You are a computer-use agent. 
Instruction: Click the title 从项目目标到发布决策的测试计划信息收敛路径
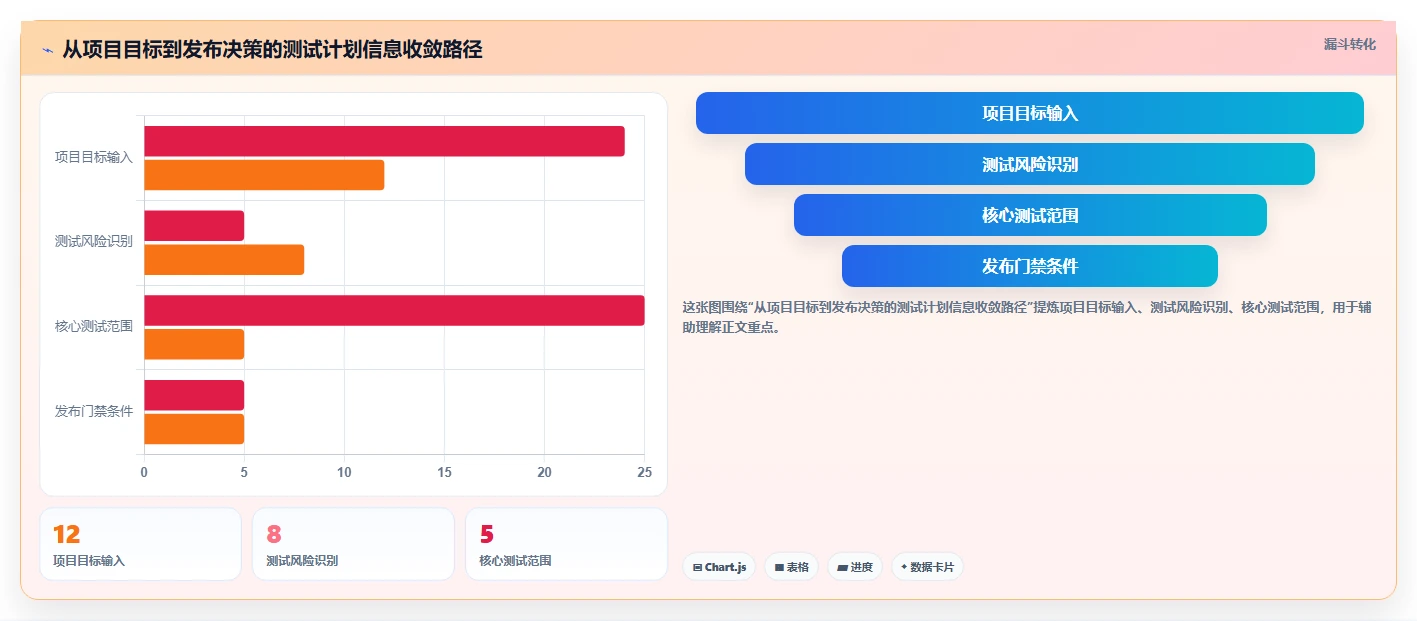coord(272,50)
